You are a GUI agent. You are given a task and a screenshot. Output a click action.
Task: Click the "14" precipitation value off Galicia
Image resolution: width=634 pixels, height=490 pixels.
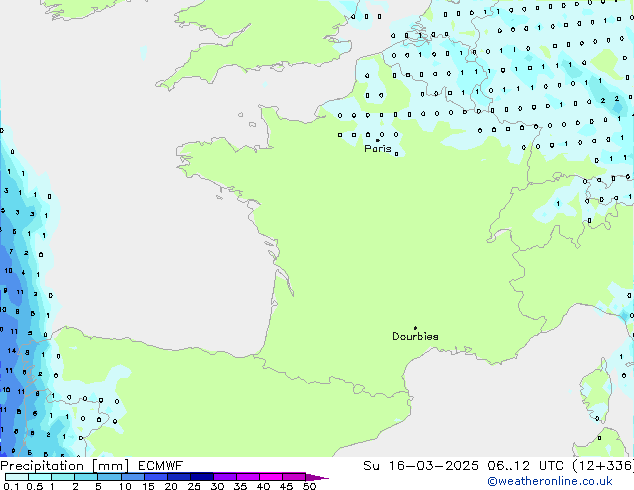pyautogui.click(x=12, y=351)
